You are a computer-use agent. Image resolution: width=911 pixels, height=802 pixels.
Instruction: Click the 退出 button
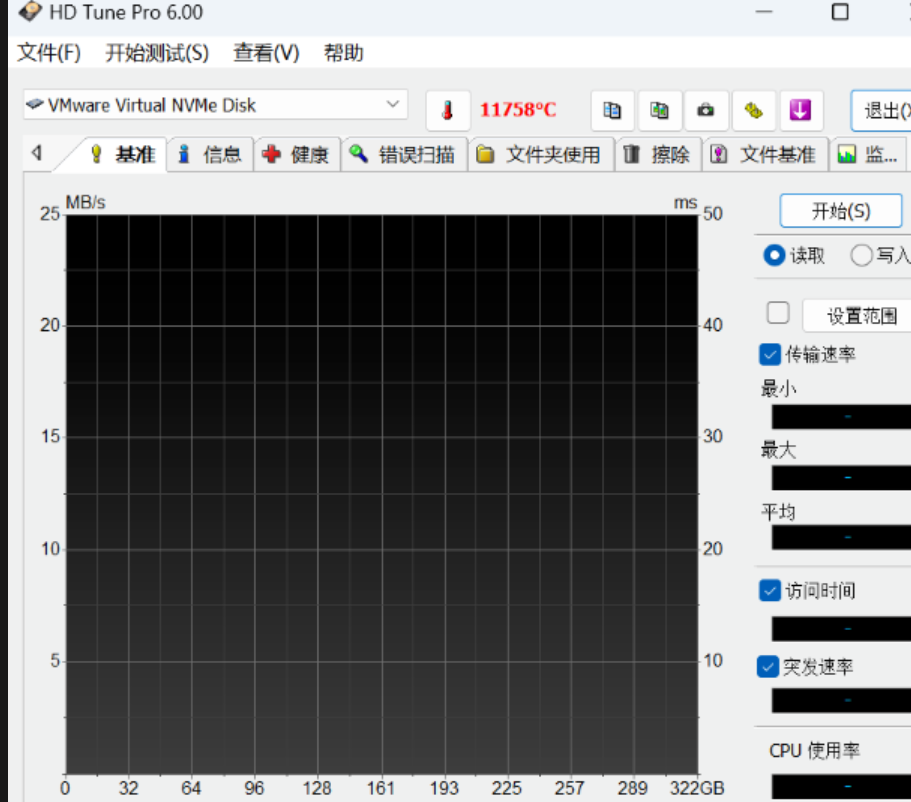pyautogui.click(x=881, y=110)
